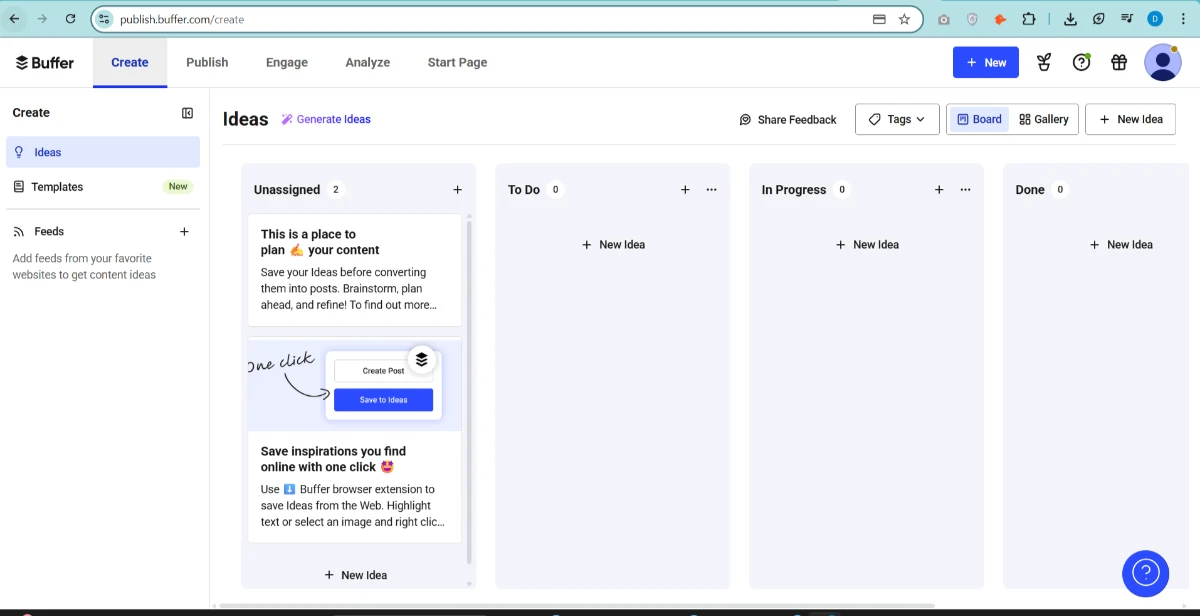This screenshot has width=1200, height=616.
Task: Click the Unassigned column count 2
Action: [336, 189]
